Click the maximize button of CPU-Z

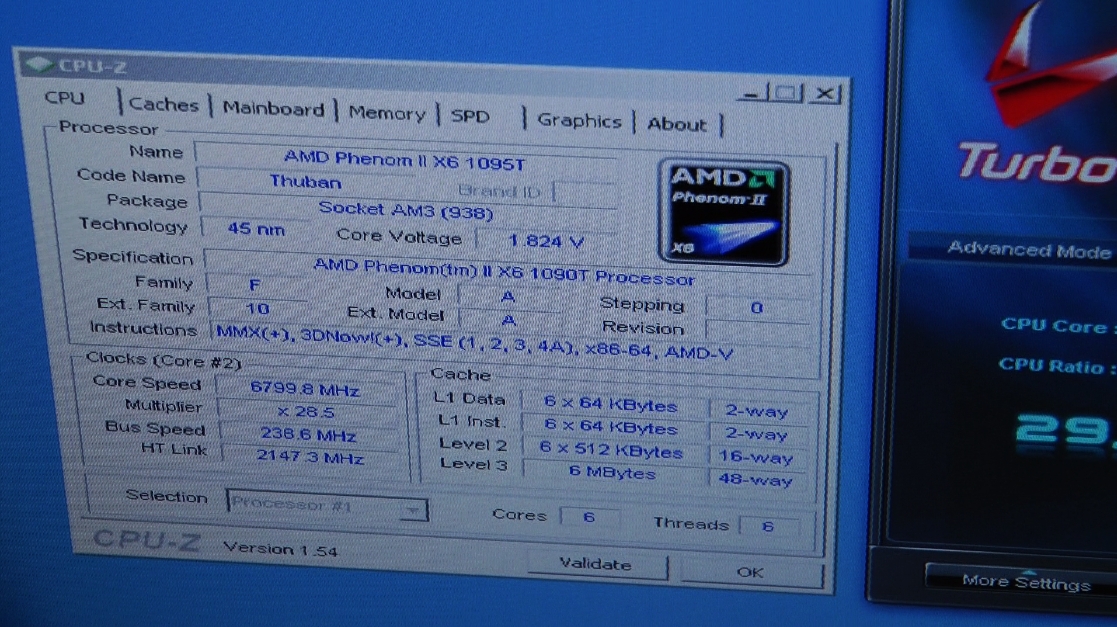pyautogui.click(x=786, y=93)
